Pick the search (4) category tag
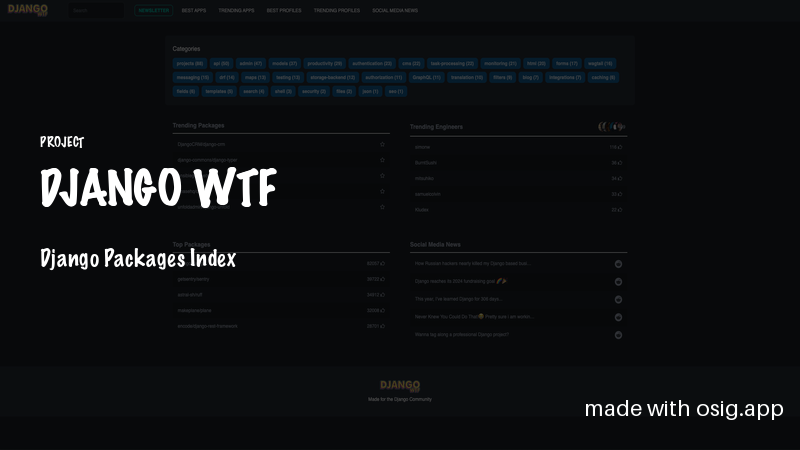 tap(254, 91)
